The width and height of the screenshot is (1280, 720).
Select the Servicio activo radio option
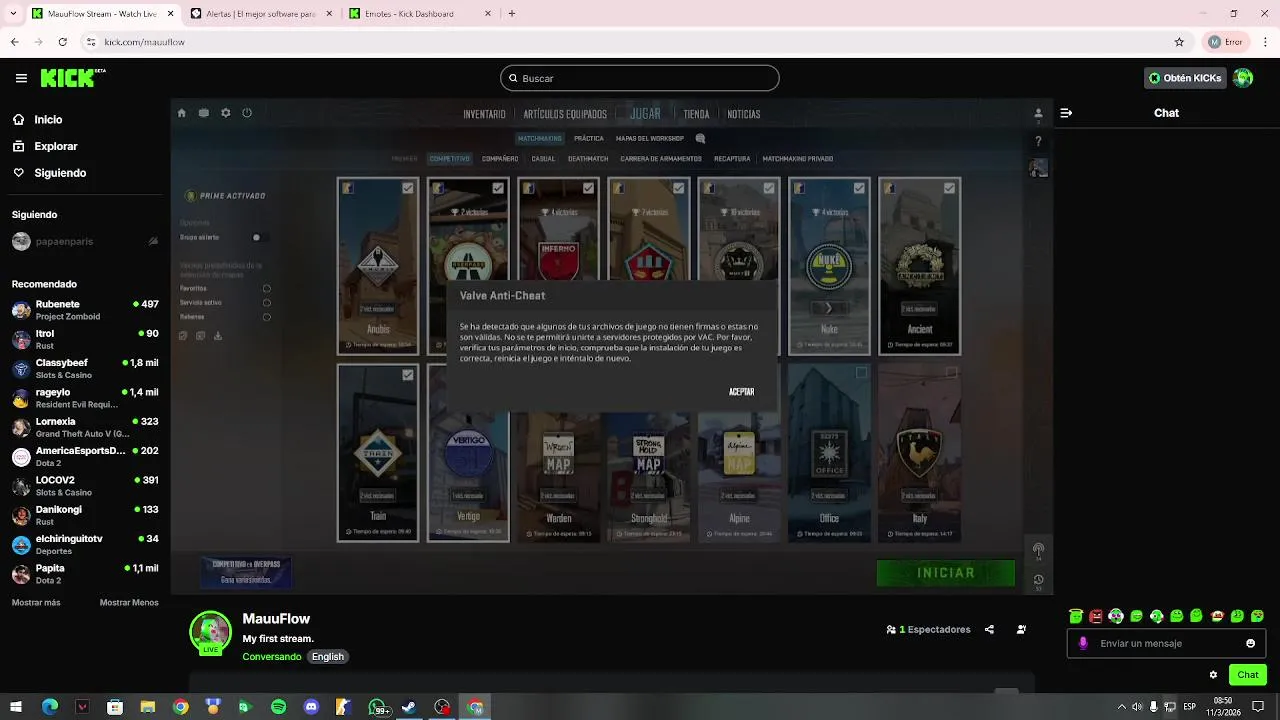click(266, 302)
